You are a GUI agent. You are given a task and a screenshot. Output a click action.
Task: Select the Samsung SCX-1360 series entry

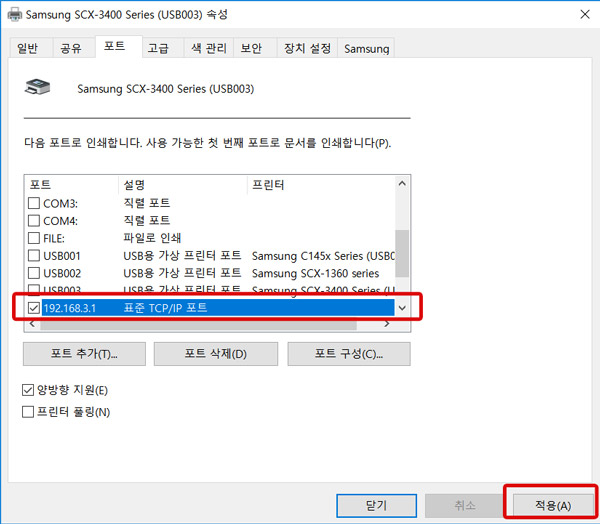[x=315, y=273]
